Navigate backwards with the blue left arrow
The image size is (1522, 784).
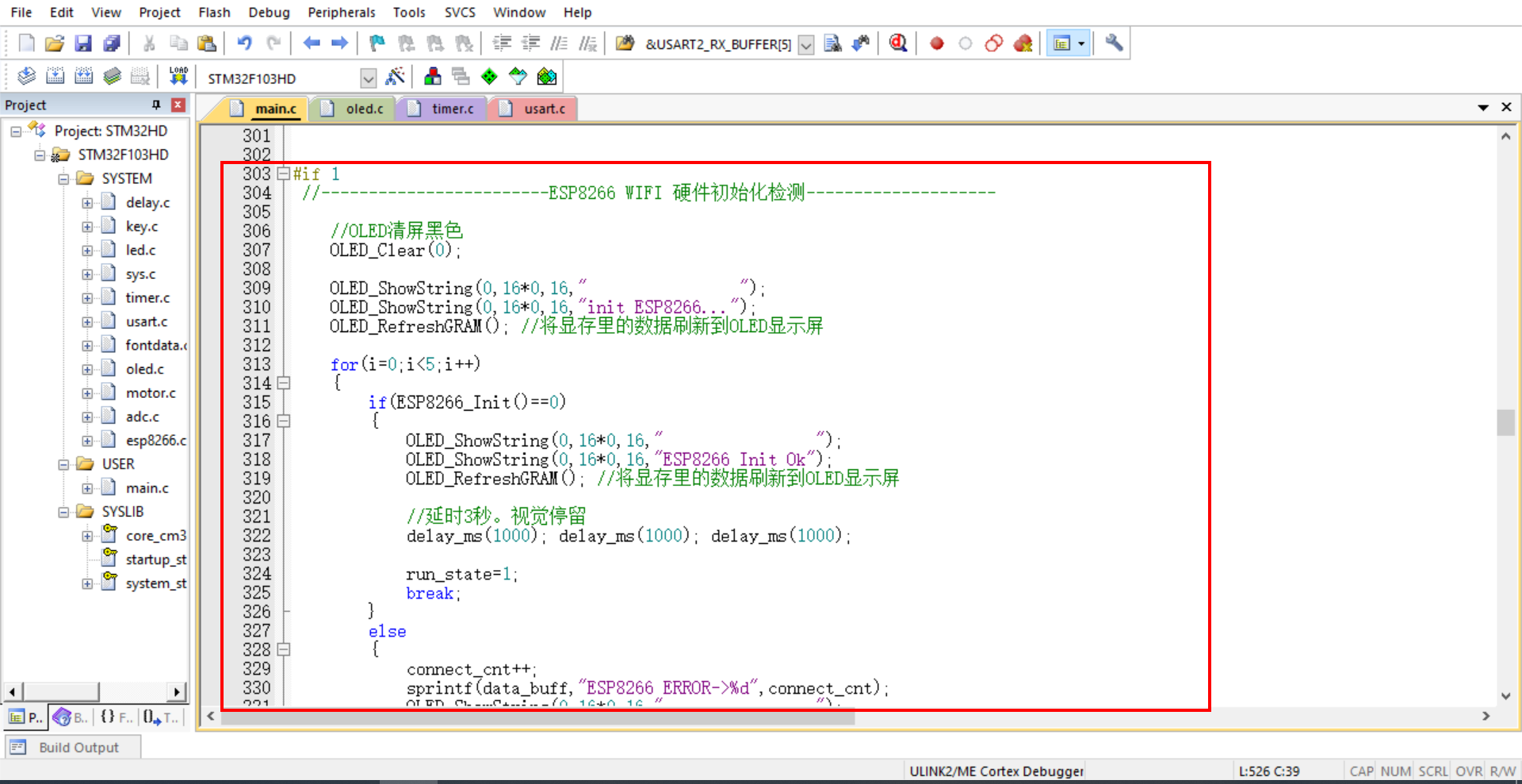pyautogui.click(x=312, y=43)
